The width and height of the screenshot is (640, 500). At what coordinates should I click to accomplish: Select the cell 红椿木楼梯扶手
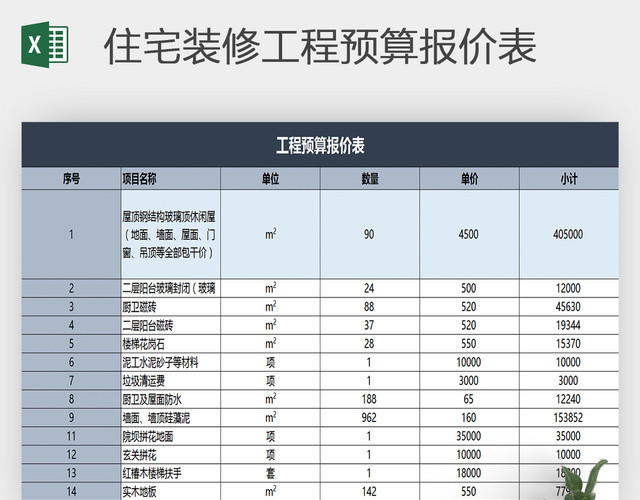pos(171,473)
